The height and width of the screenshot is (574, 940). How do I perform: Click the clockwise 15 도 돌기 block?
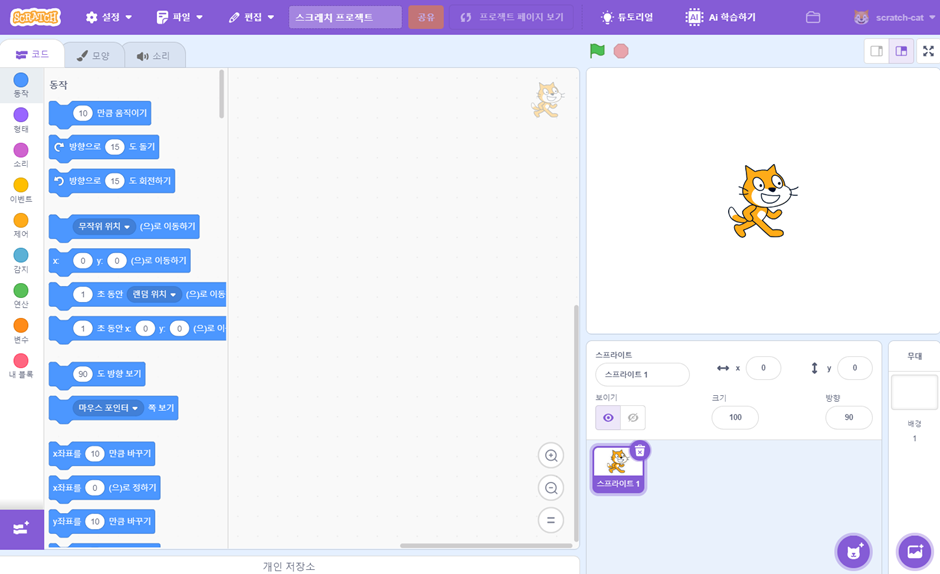pos(104,147)
